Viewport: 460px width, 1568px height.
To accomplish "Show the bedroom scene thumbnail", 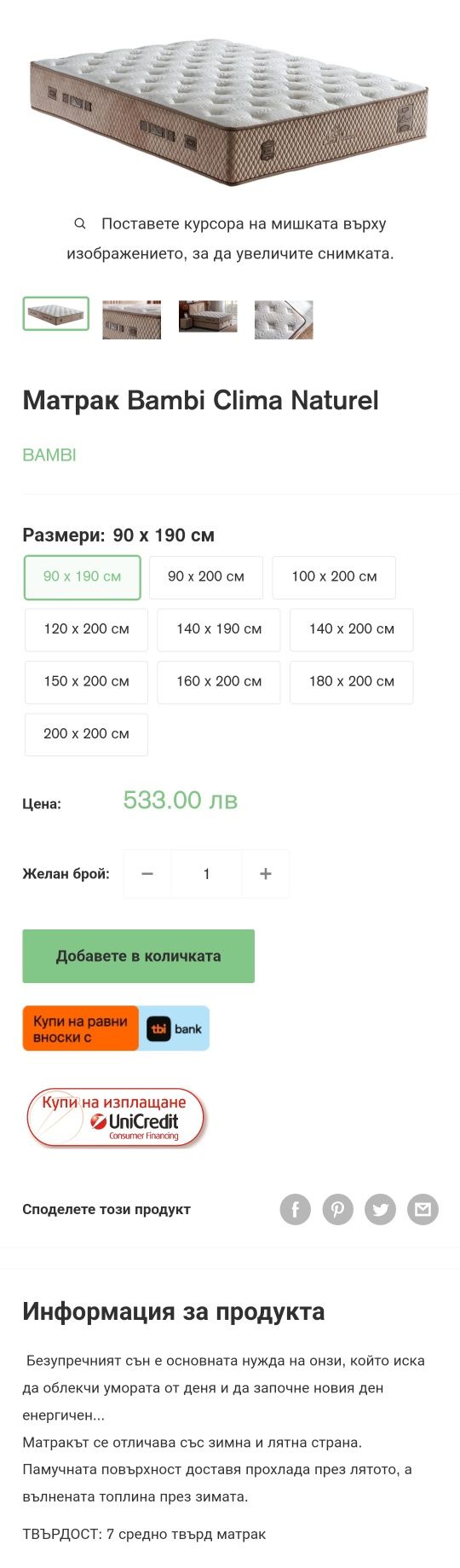I will pos(208,316).
